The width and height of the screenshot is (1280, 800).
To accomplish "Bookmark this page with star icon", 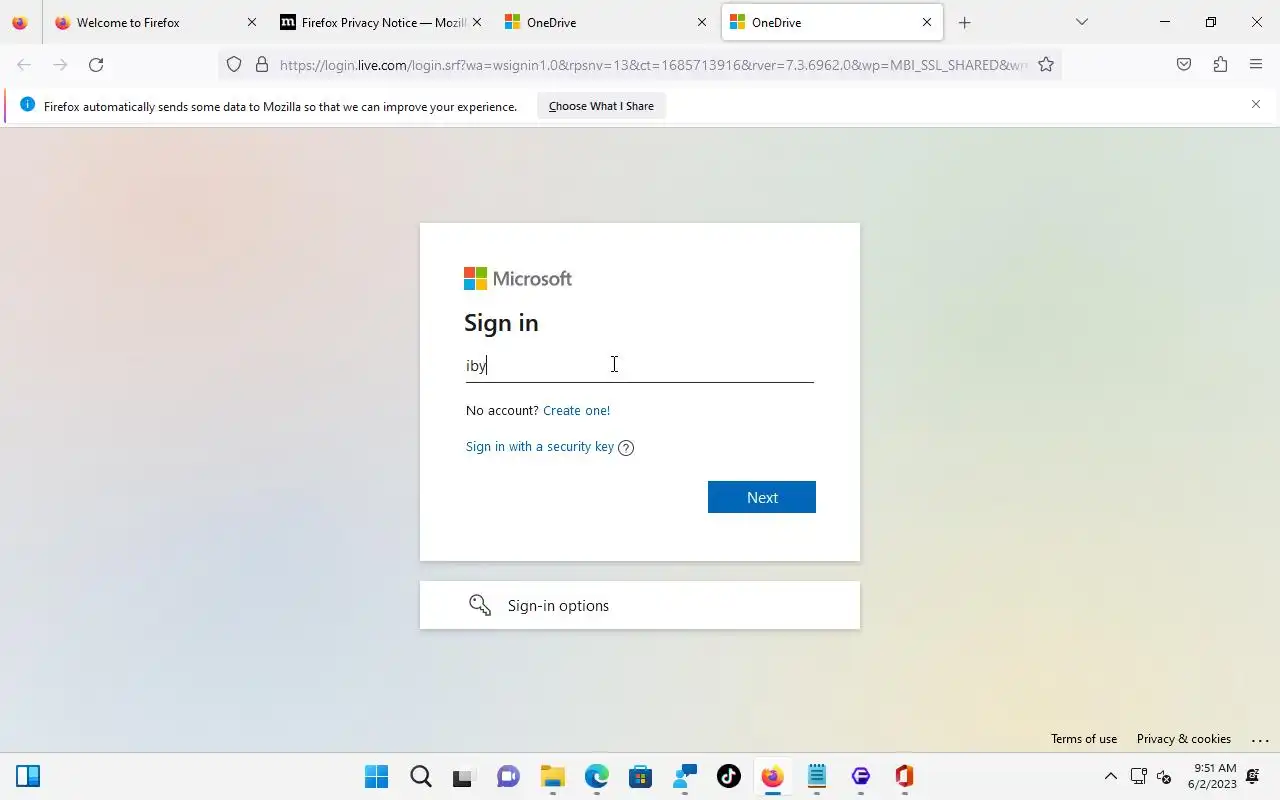I will 1046,65.
